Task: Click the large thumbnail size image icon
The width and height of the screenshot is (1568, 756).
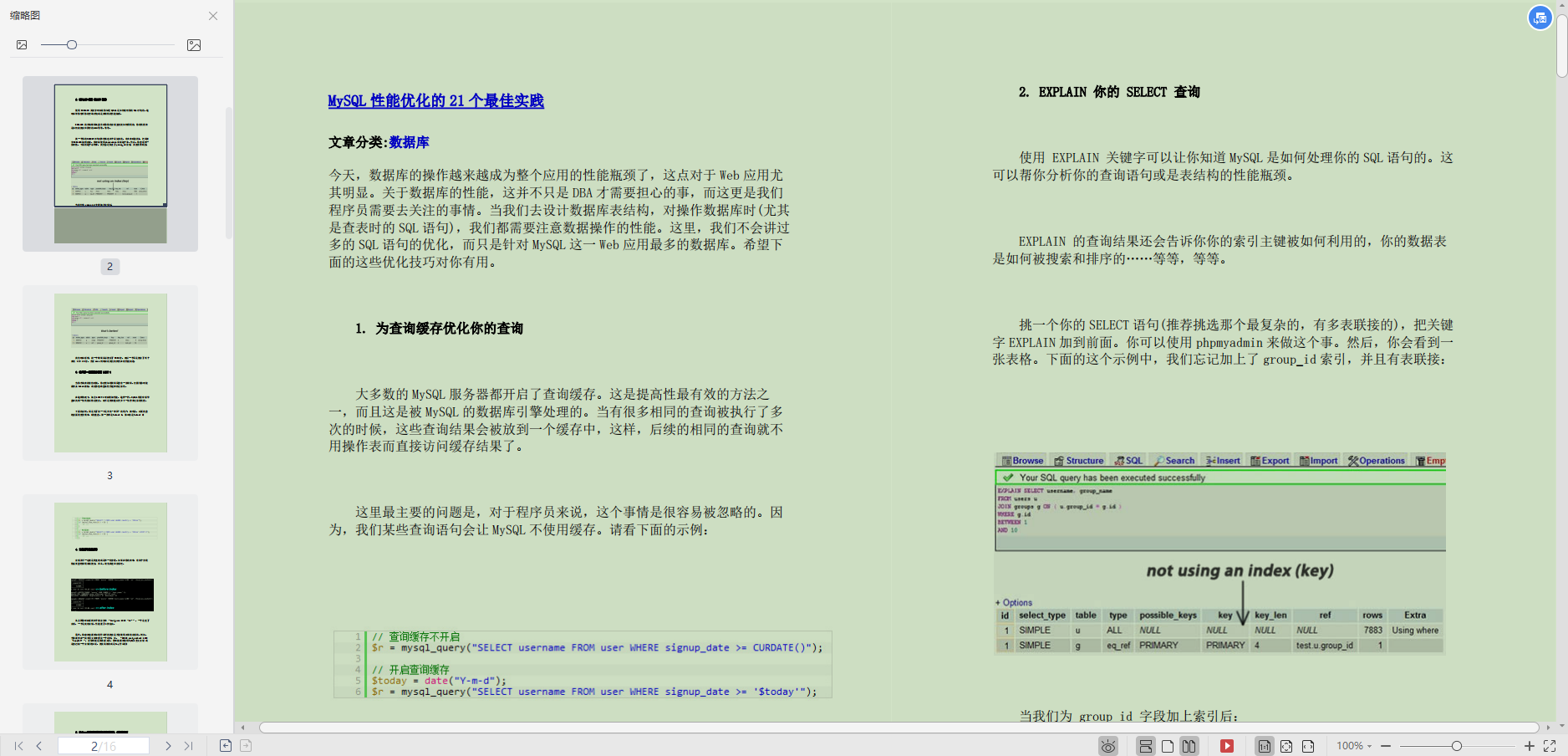Action: coord(193,44)
